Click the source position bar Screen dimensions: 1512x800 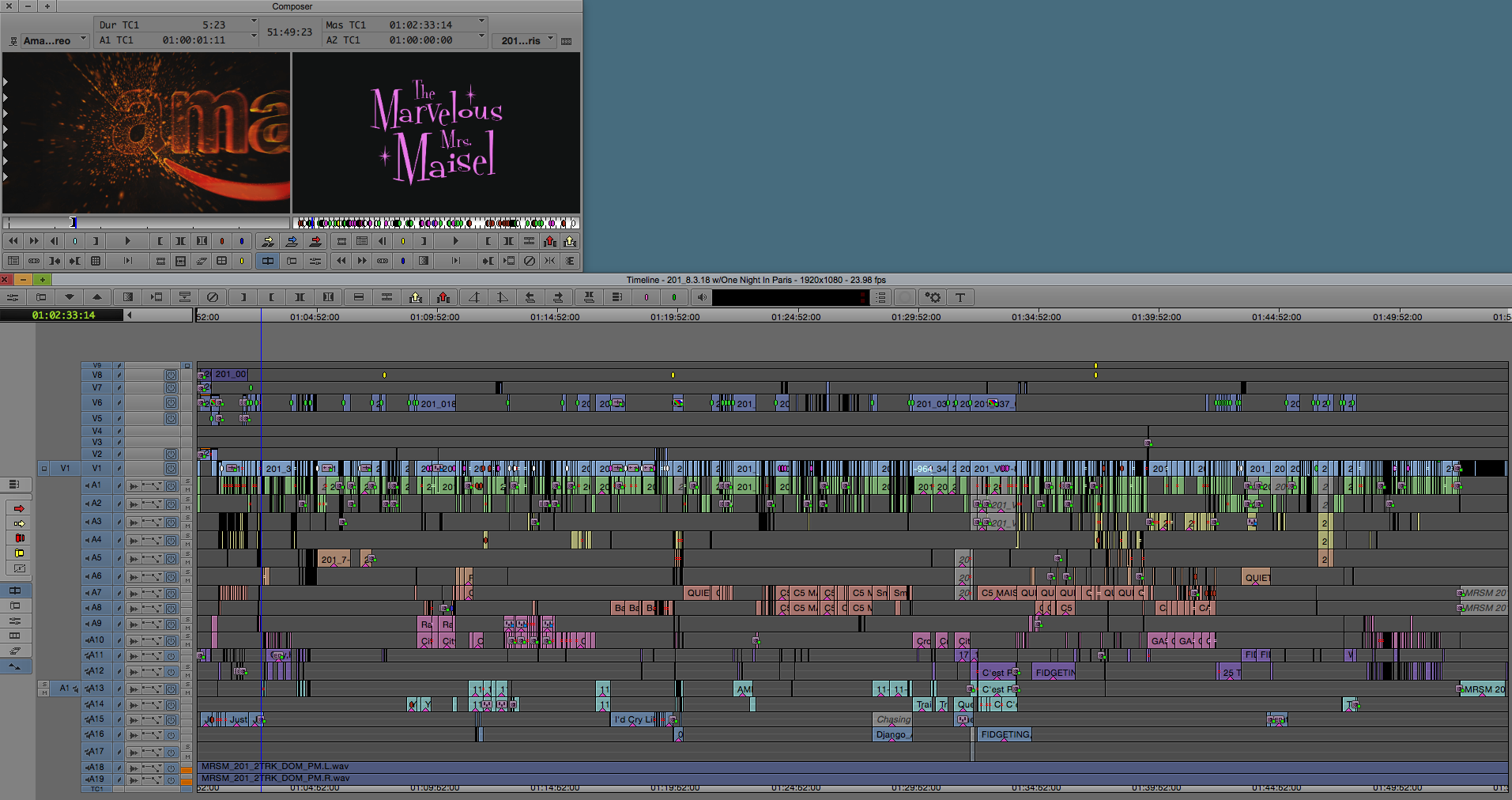point(146,223)
